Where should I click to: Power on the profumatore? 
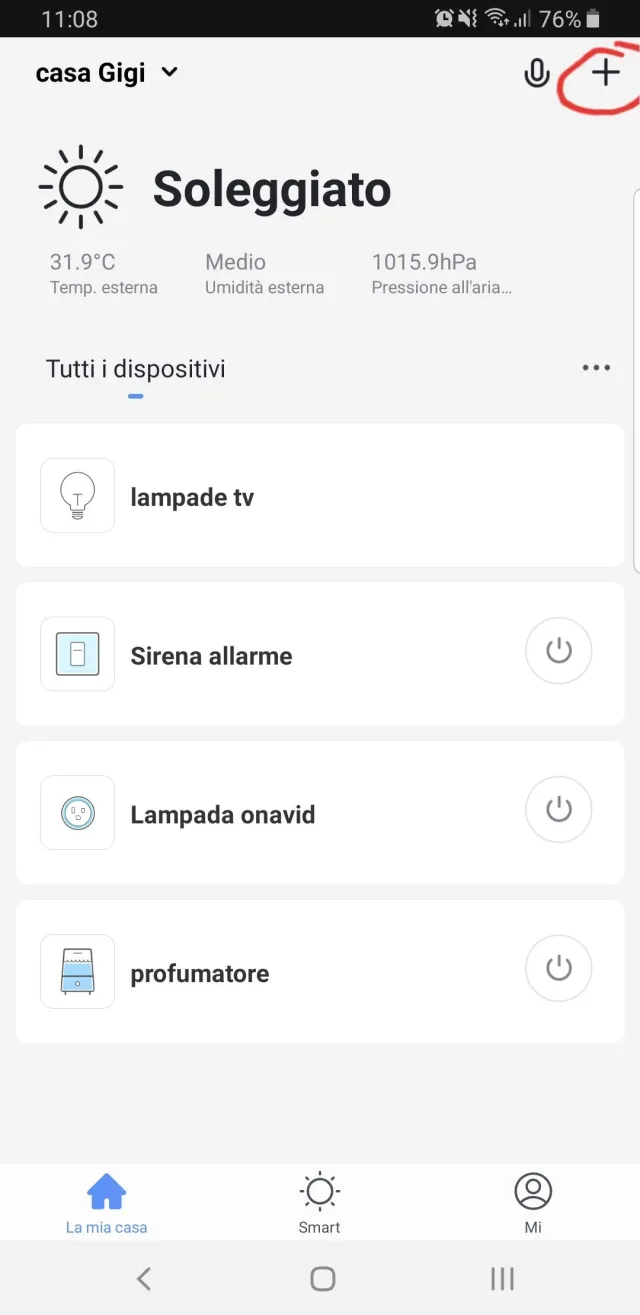coord(558,968)
